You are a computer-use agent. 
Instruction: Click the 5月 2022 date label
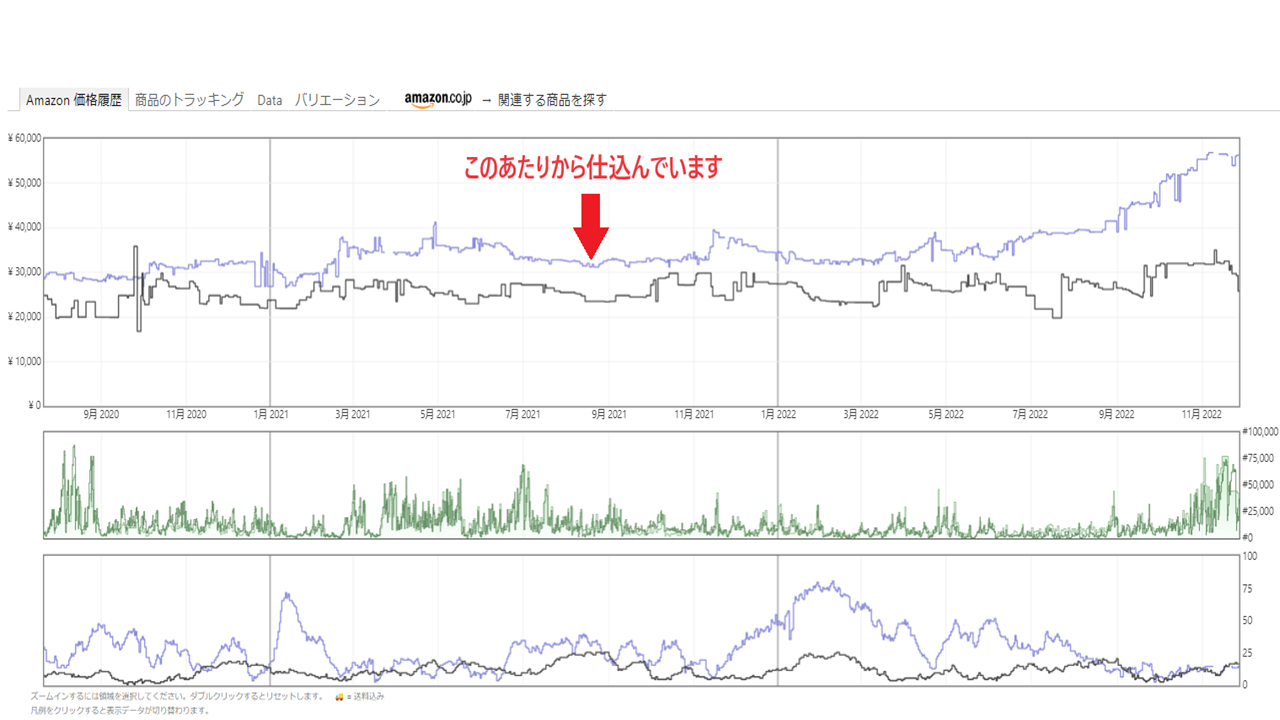946,414
